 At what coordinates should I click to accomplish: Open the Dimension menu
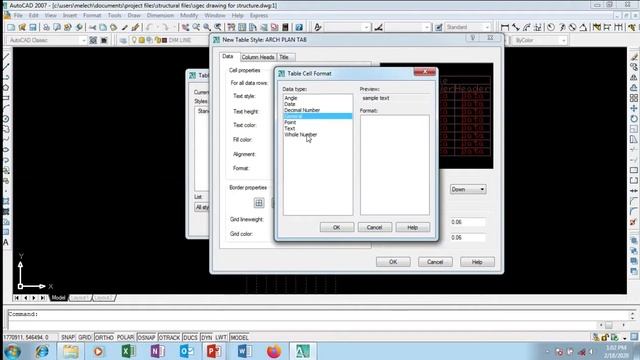(x=160, y=16)
